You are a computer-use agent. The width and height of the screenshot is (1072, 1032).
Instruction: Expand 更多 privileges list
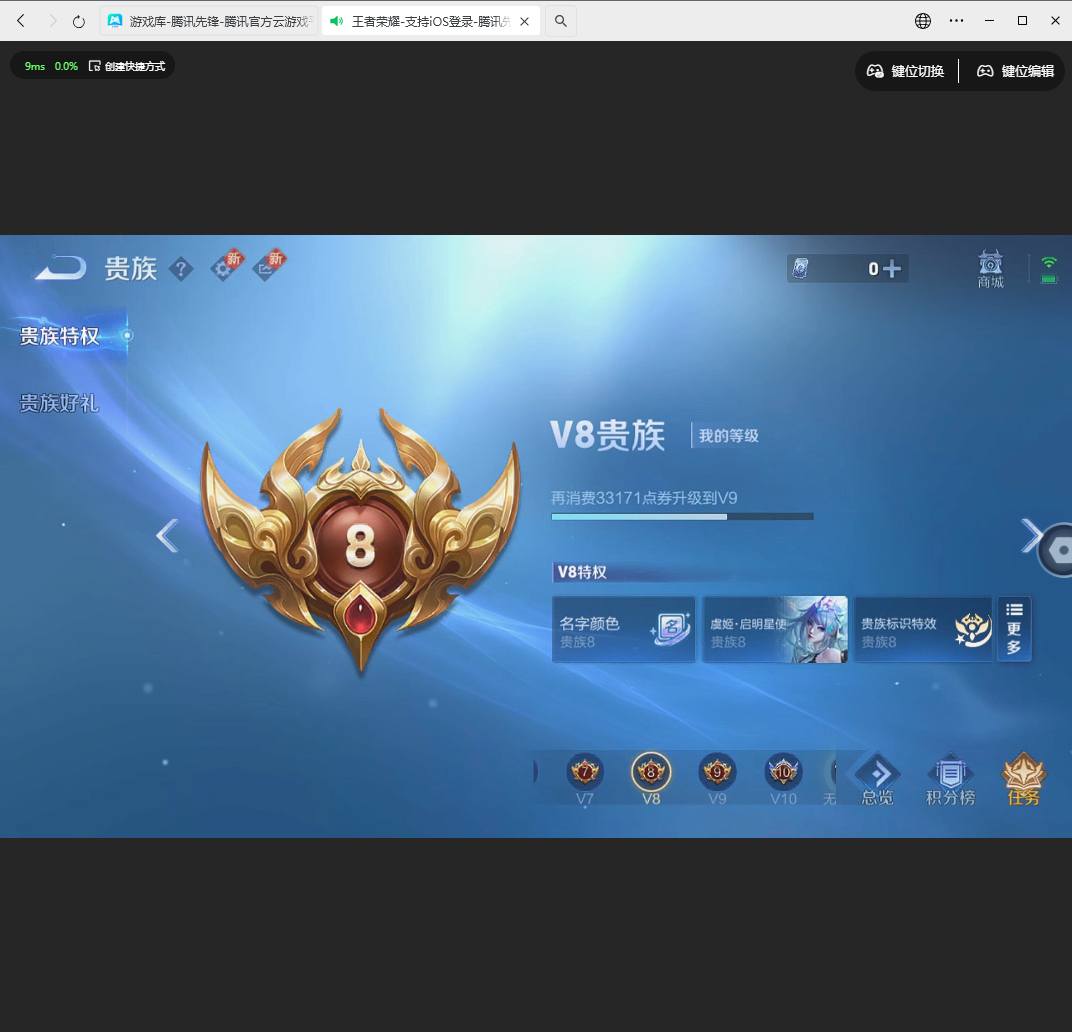tap(1014, 629)
